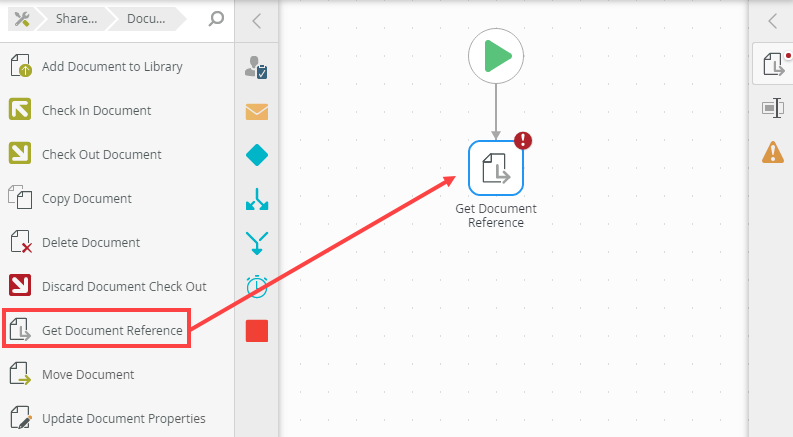
Task: Click the toolbox search magnifier icon
Action: [216, 19]
